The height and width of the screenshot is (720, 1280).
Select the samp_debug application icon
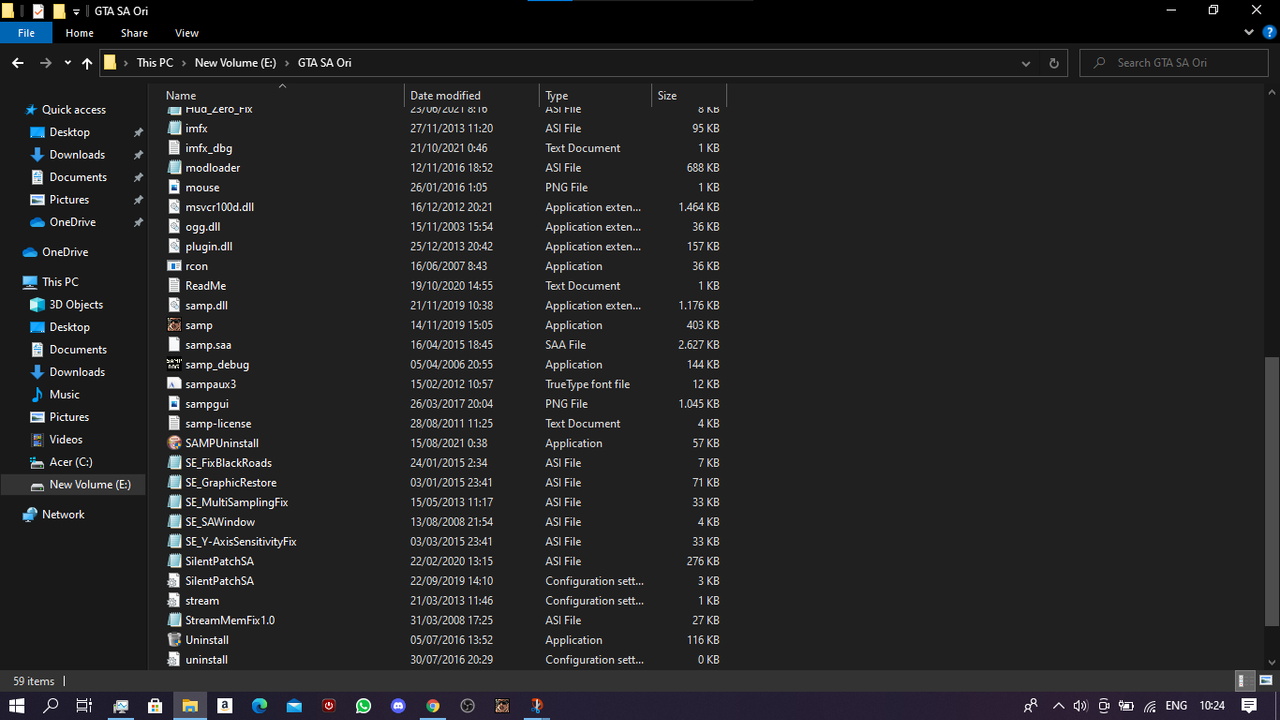click(x=175, y=365)
